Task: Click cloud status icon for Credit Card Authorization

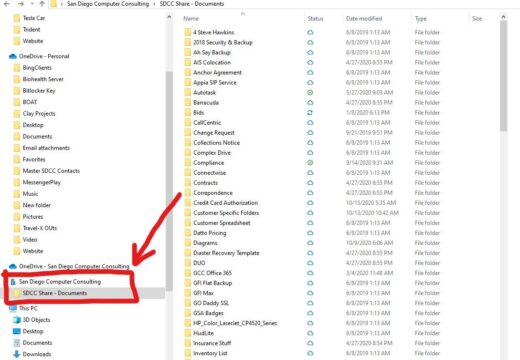Action: coord(310,203)
